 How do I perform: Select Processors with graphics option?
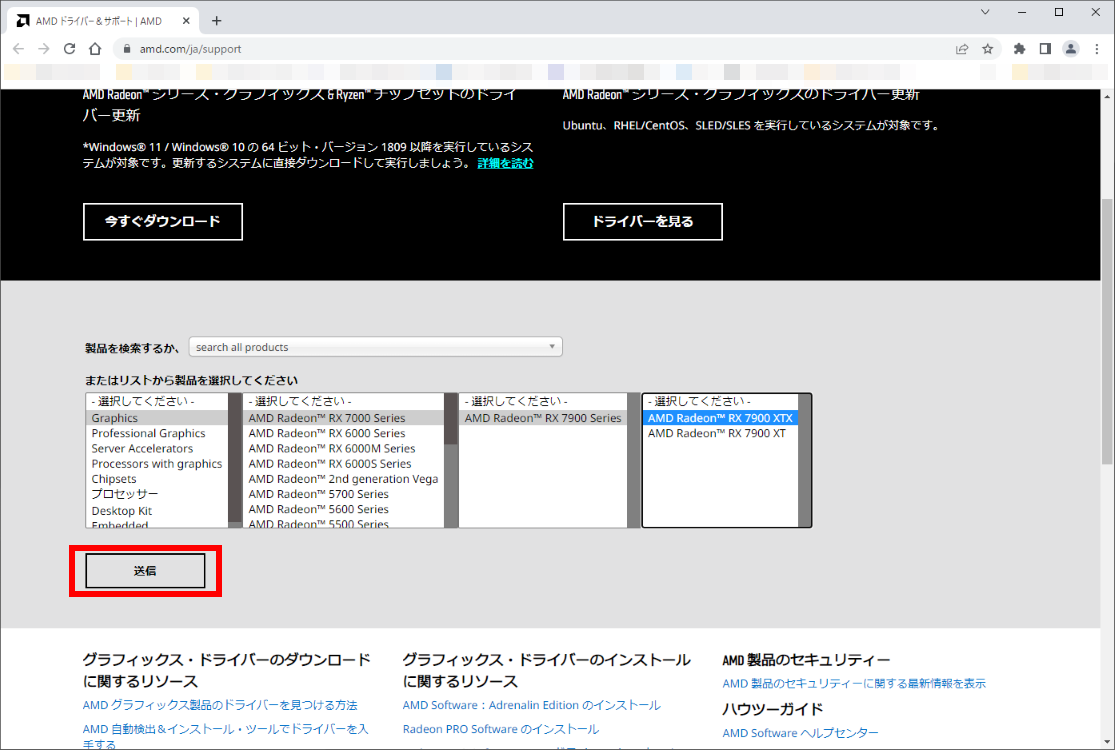(157, 464)
